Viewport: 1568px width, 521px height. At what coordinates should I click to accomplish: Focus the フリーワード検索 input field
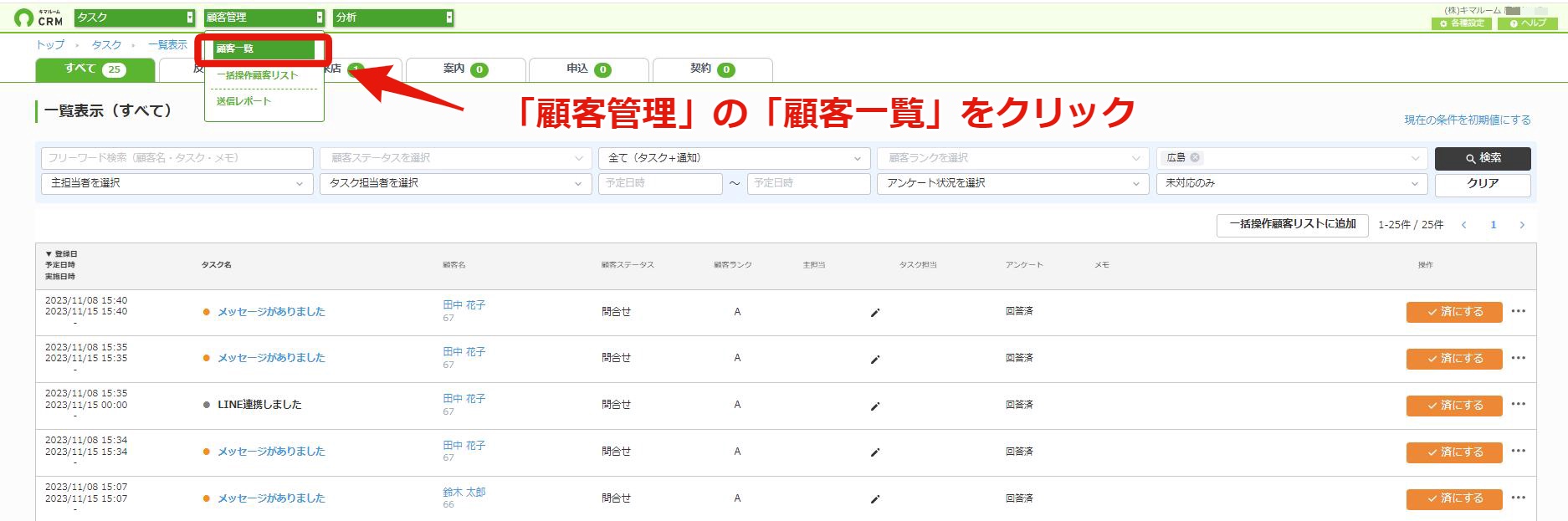point(177,158)
